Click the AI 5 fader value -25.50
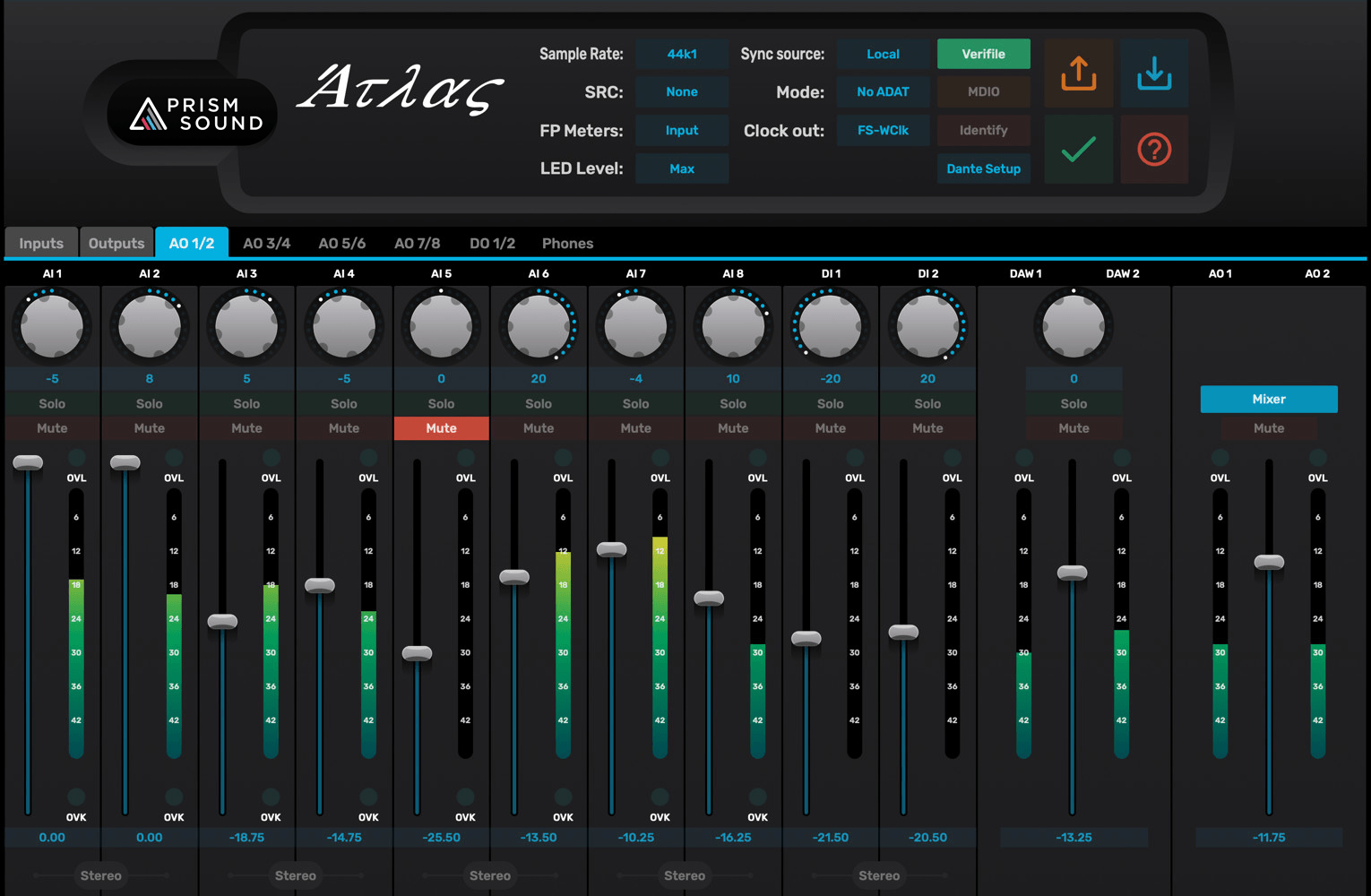Screen dimensions: 1371x896 tap(441, 837)
